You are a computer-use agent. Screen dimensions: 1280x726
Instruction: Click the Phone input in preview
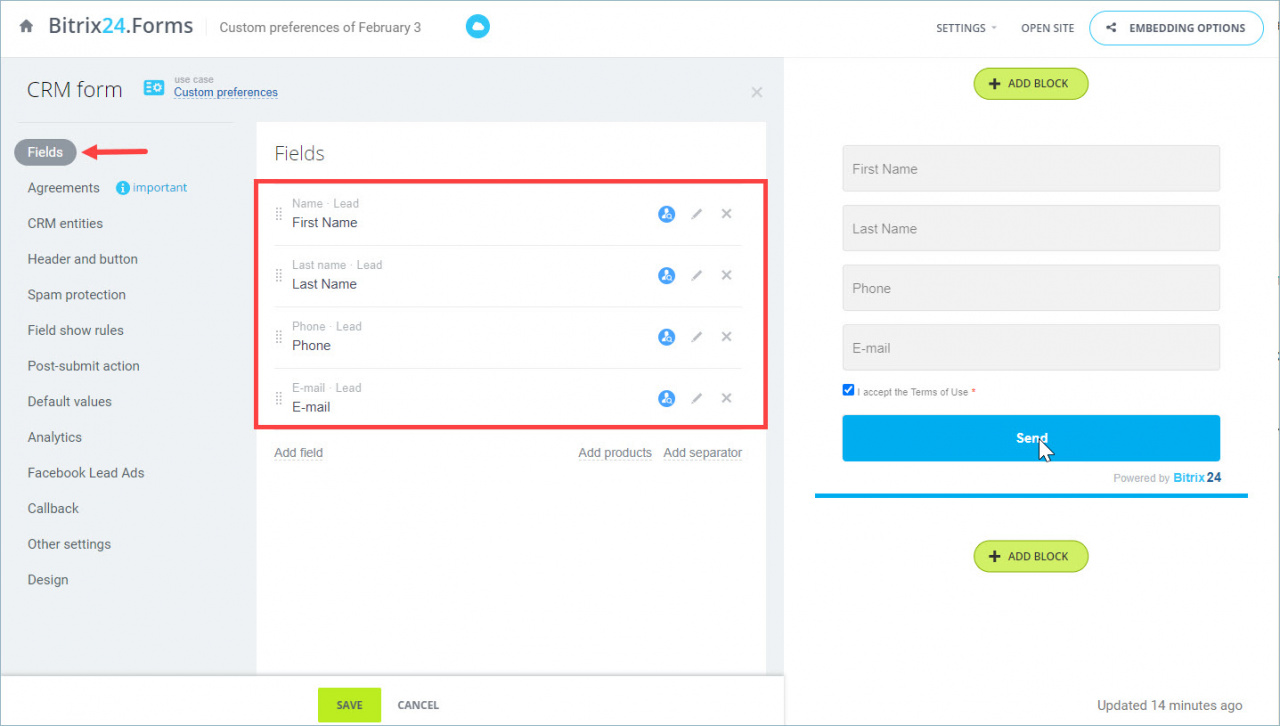pyautogui.click(x=1031, y=288)
